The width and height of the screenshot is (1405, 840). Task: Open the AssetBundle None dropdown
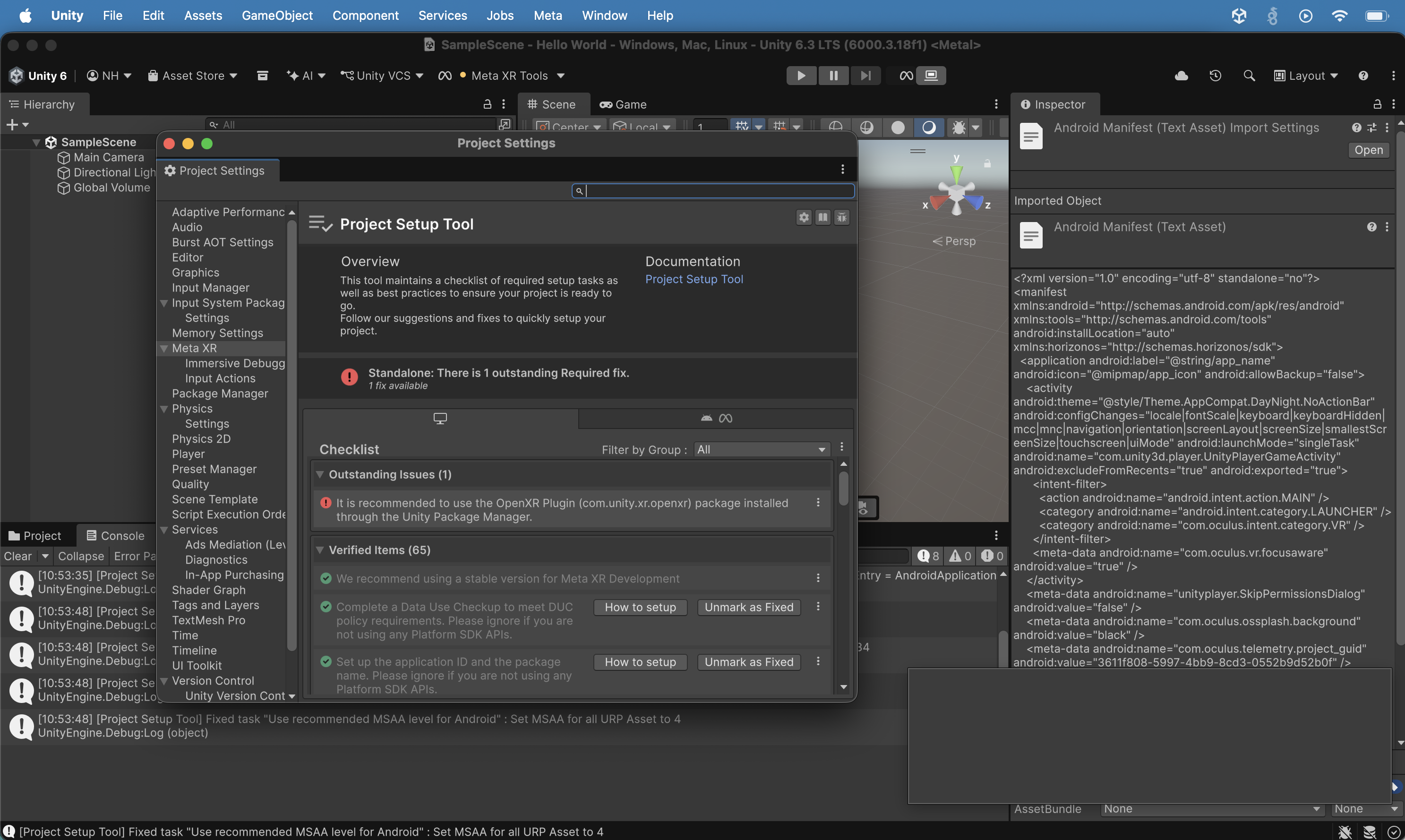1212,809
